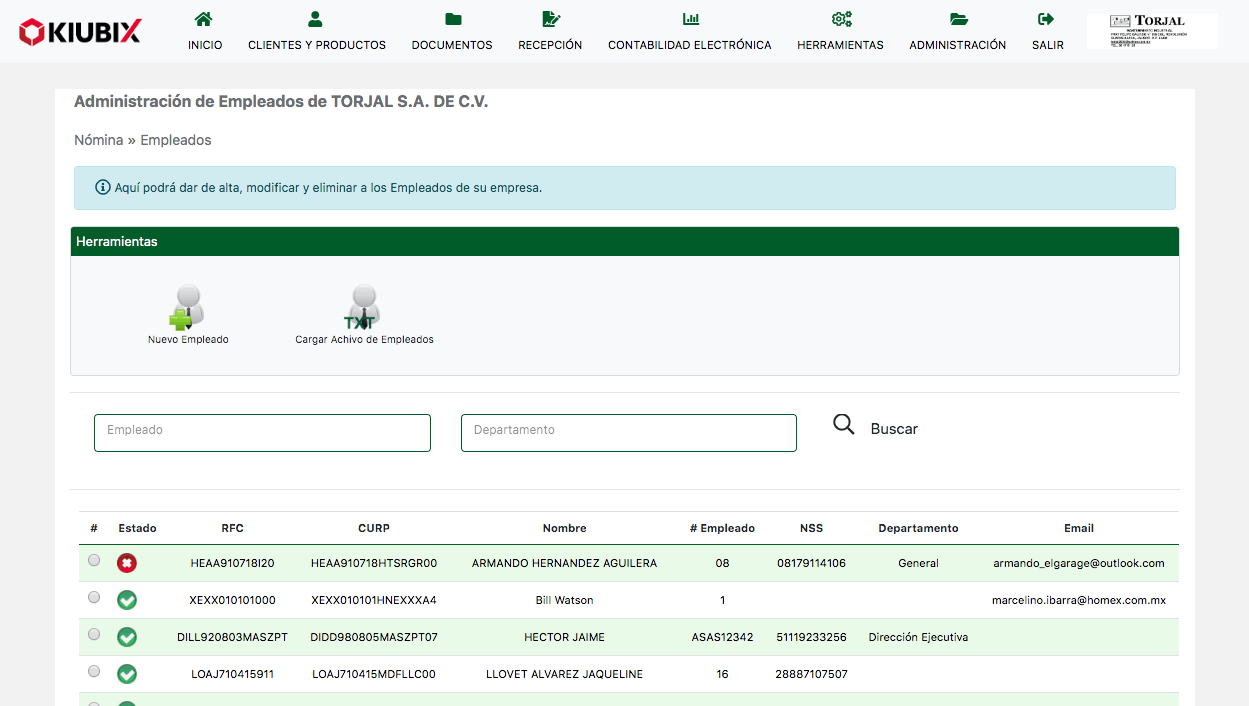Click green active status icon for Bill Watson
The image size is (1249, 706).
click(127, 600)
